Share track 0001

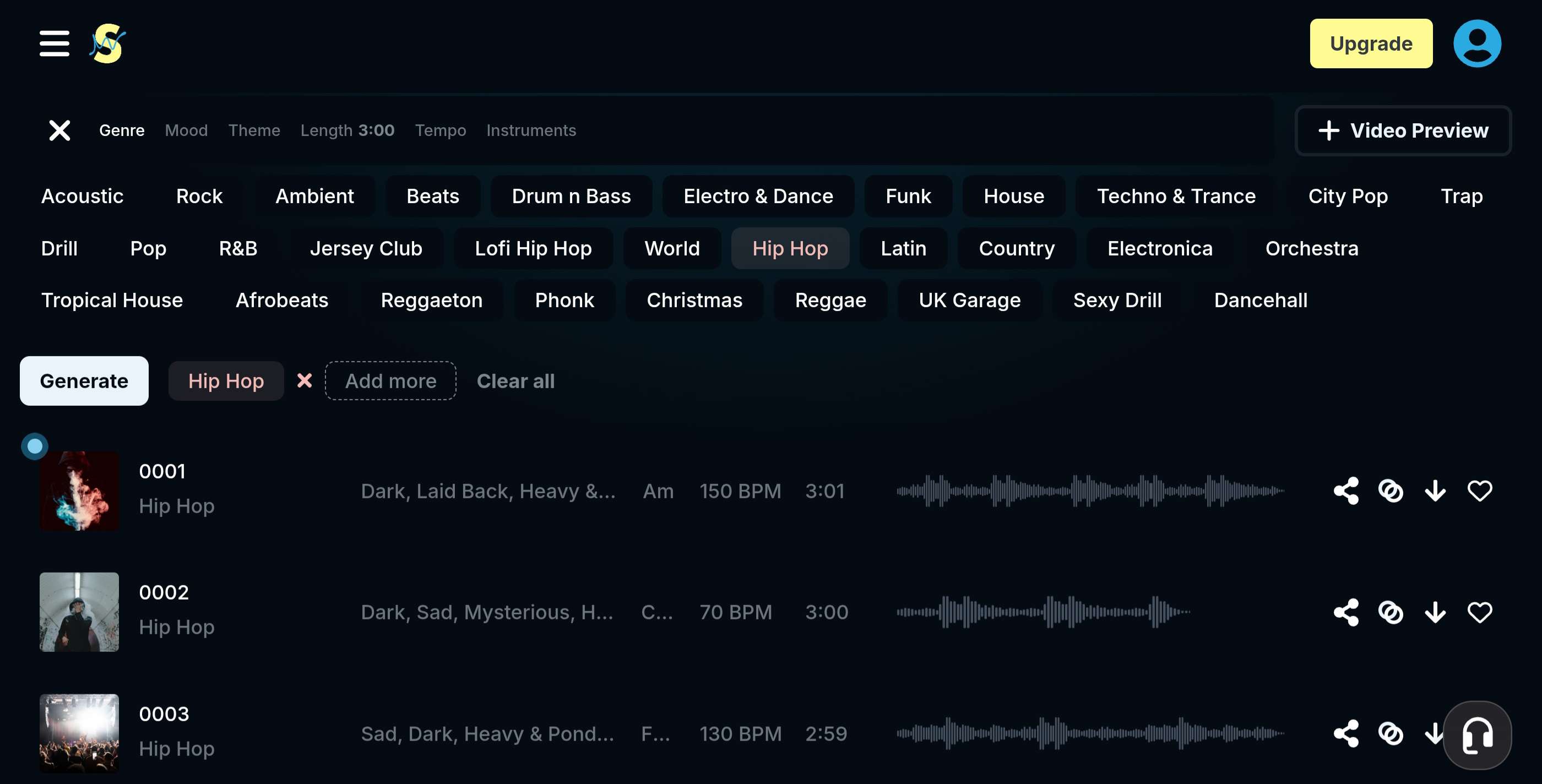tap(1346, 491)
